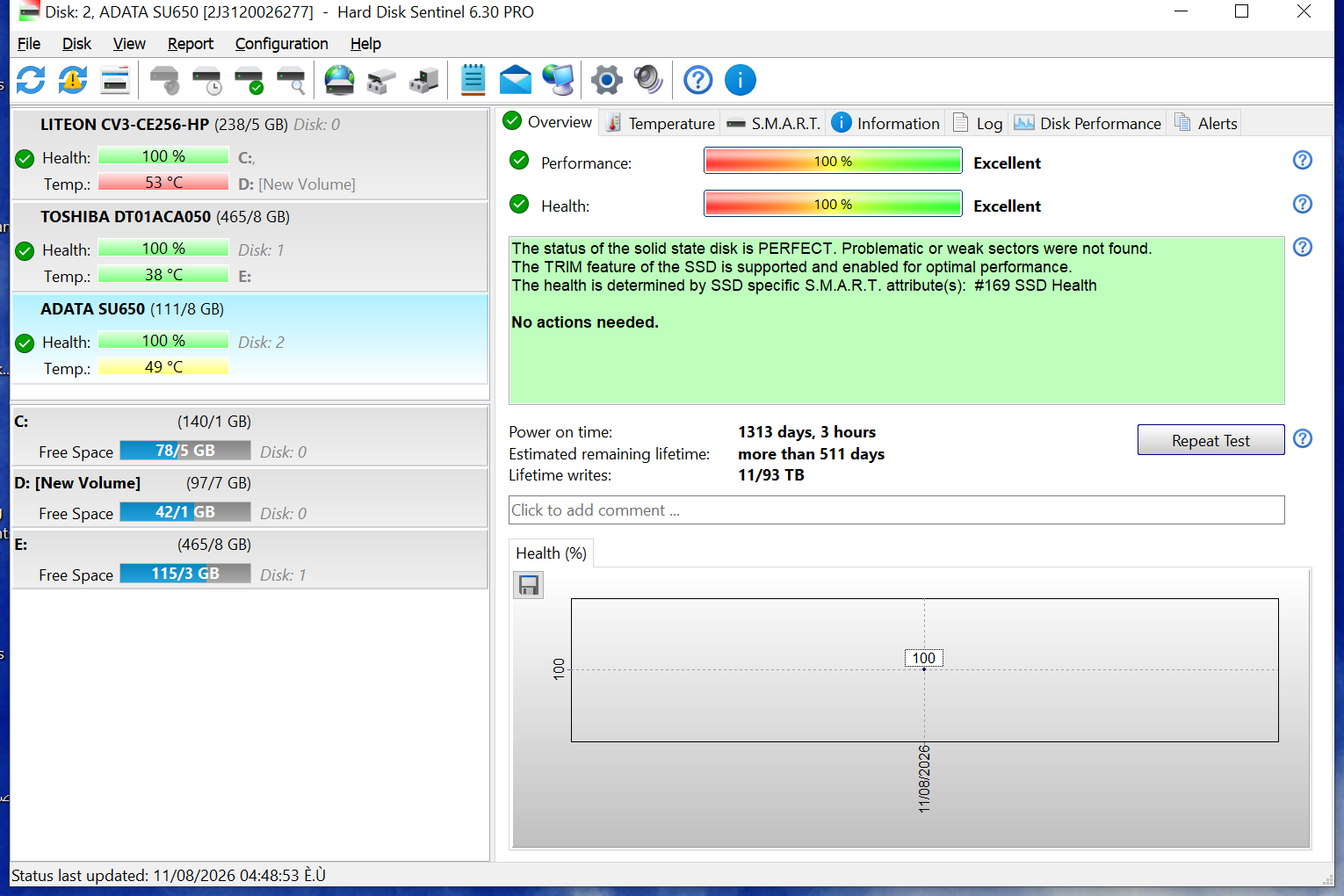Open the Disk menu
The height and width of the screenshot is (896, 1344).
click(76, 44)
